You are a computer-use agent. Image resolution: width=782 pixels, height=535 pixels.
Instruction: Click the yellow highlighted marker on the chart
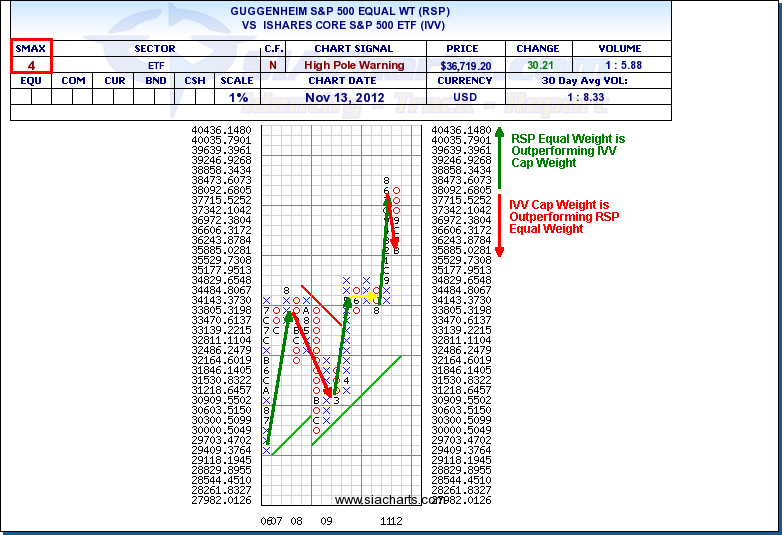370,296
